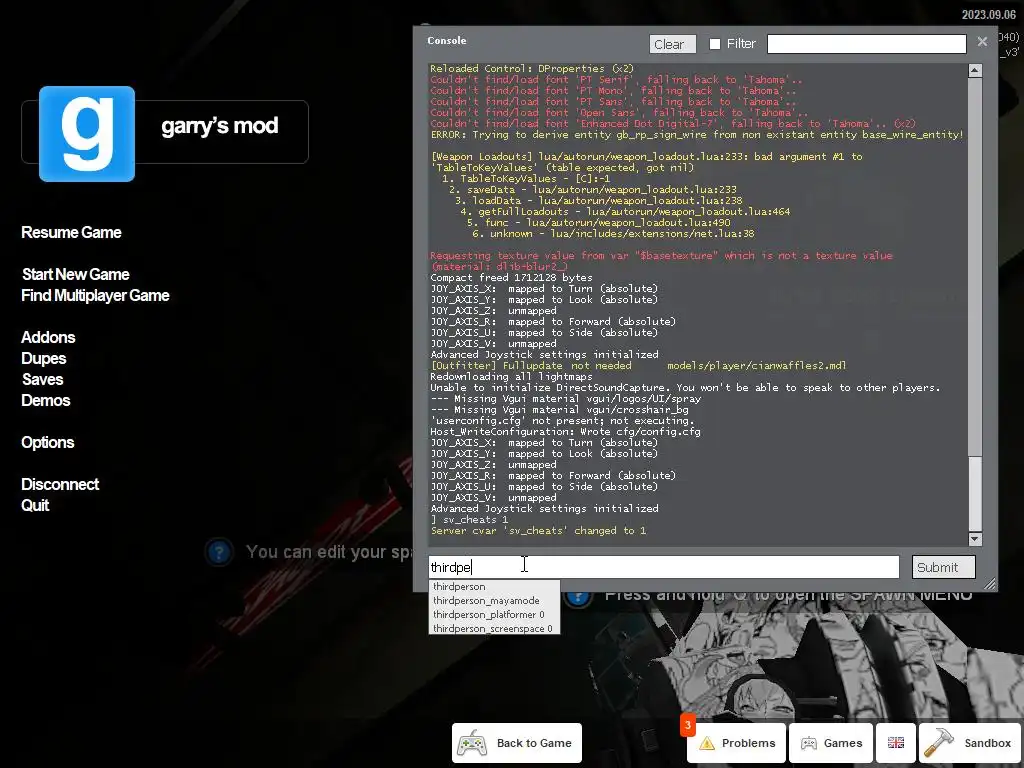Select Start New Game

pyautogui.click(x=76, y=274)
